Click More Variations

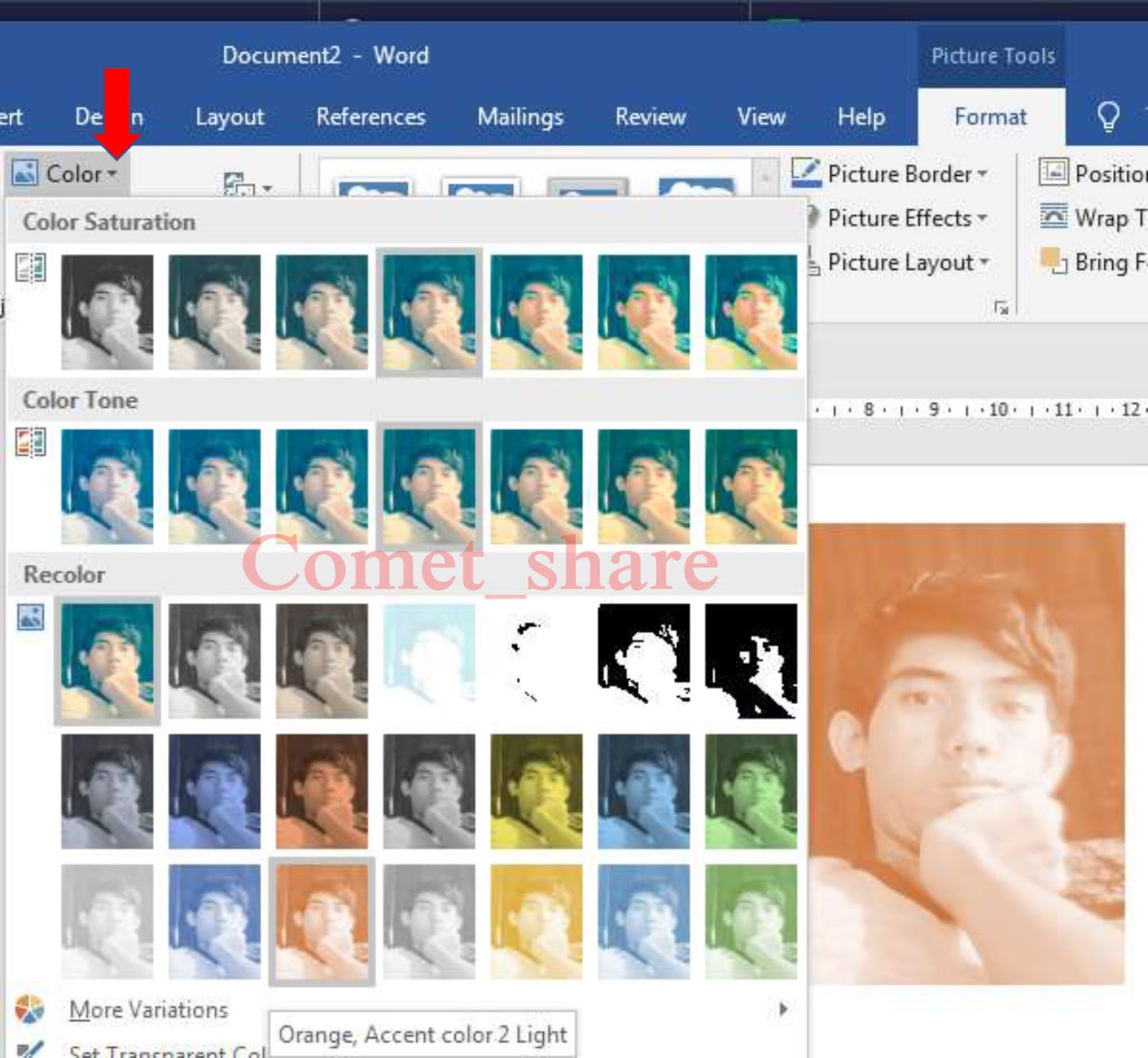point(148,1009)
